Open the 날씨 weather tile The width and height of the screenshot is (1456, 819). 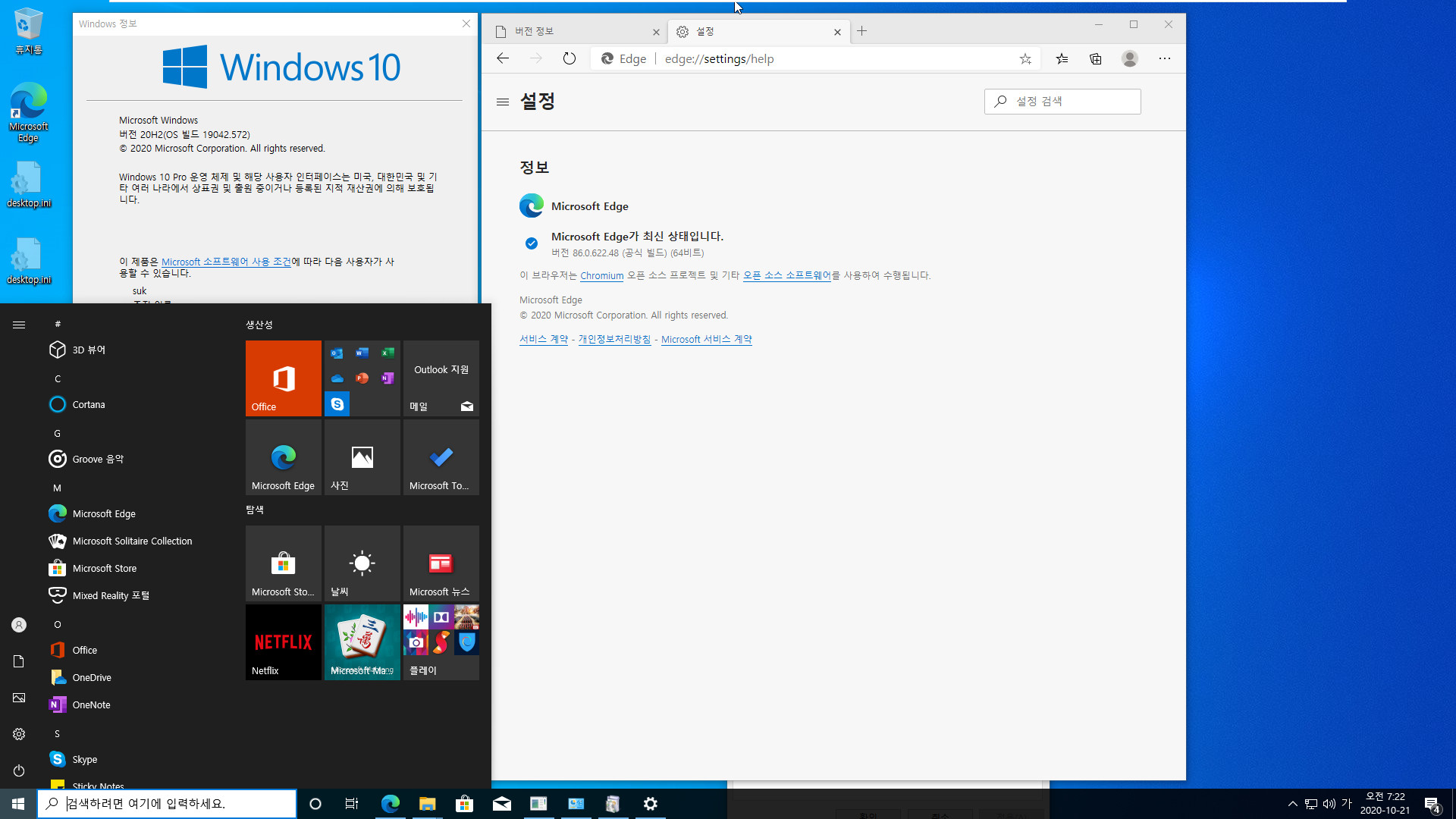[362, 563]
